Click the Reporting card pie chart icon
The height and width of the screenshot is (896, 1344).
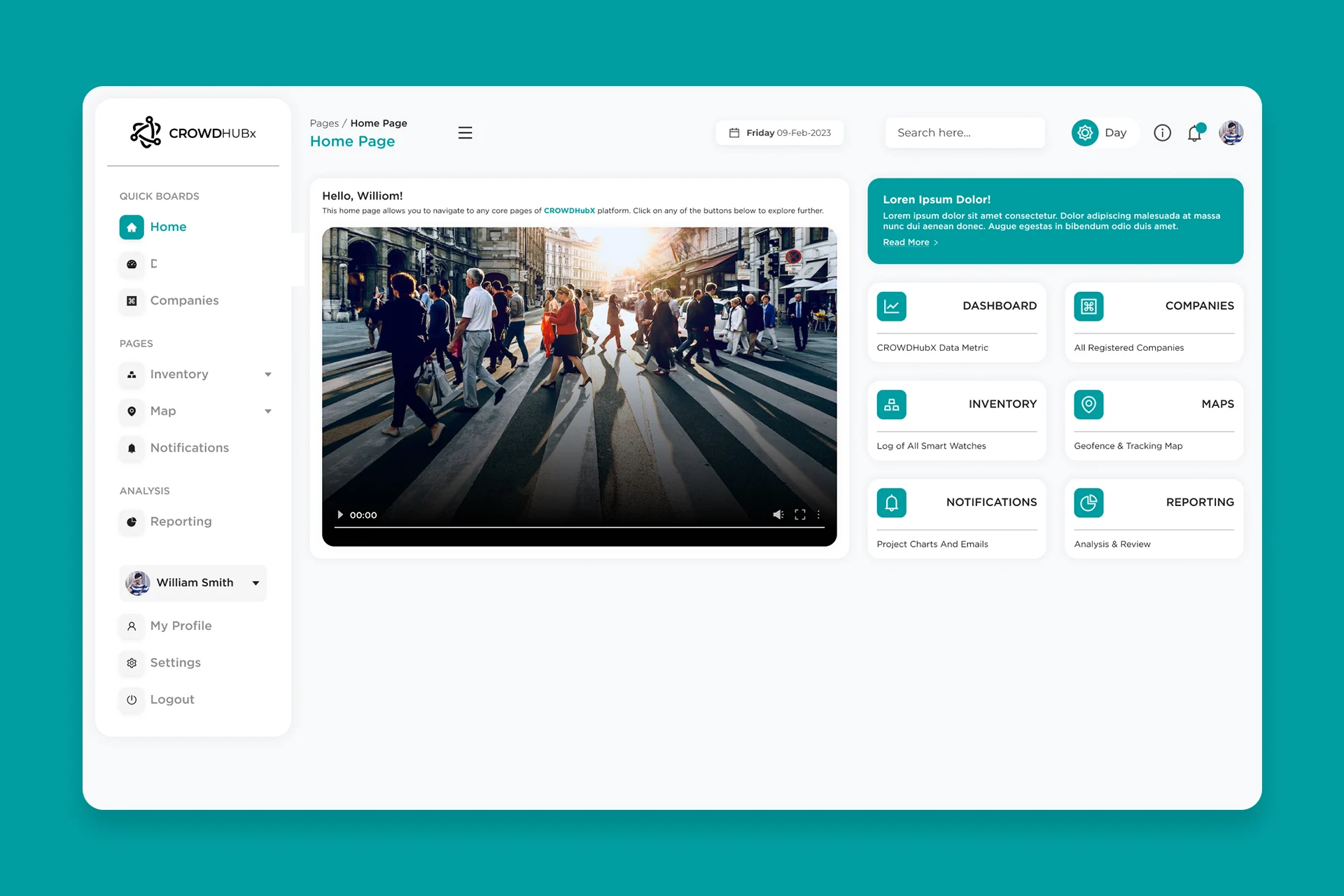pyautogui.click(x=1088, y=503)
